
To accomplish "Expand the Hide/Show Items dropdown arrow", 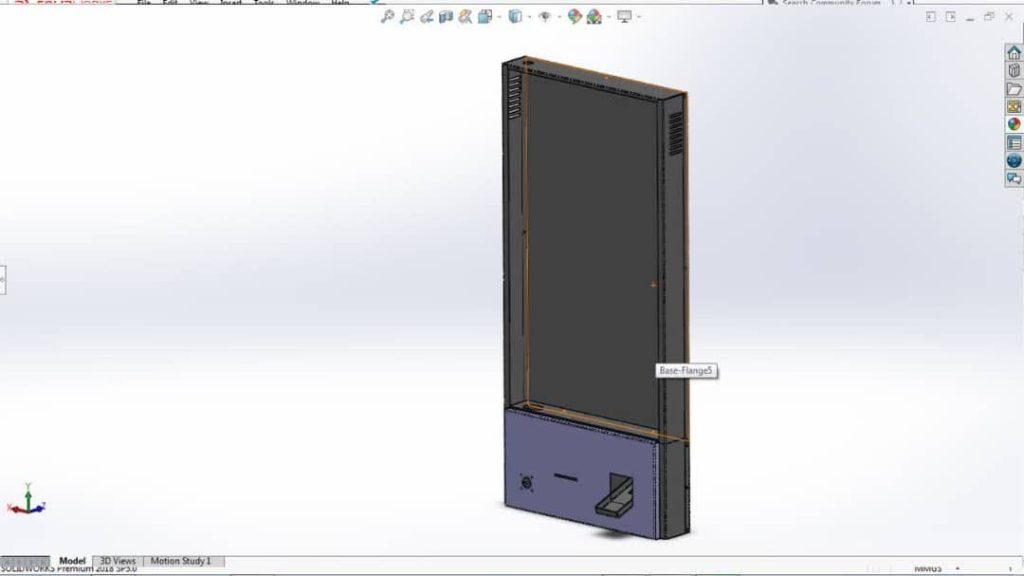I will click(560, 17).
